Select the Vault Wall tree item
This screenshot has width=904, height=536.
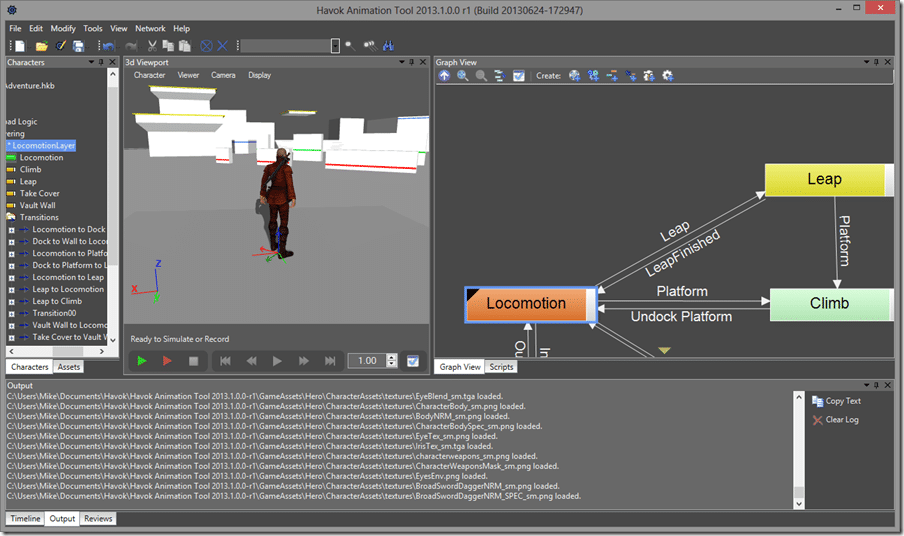coord(37,206)
